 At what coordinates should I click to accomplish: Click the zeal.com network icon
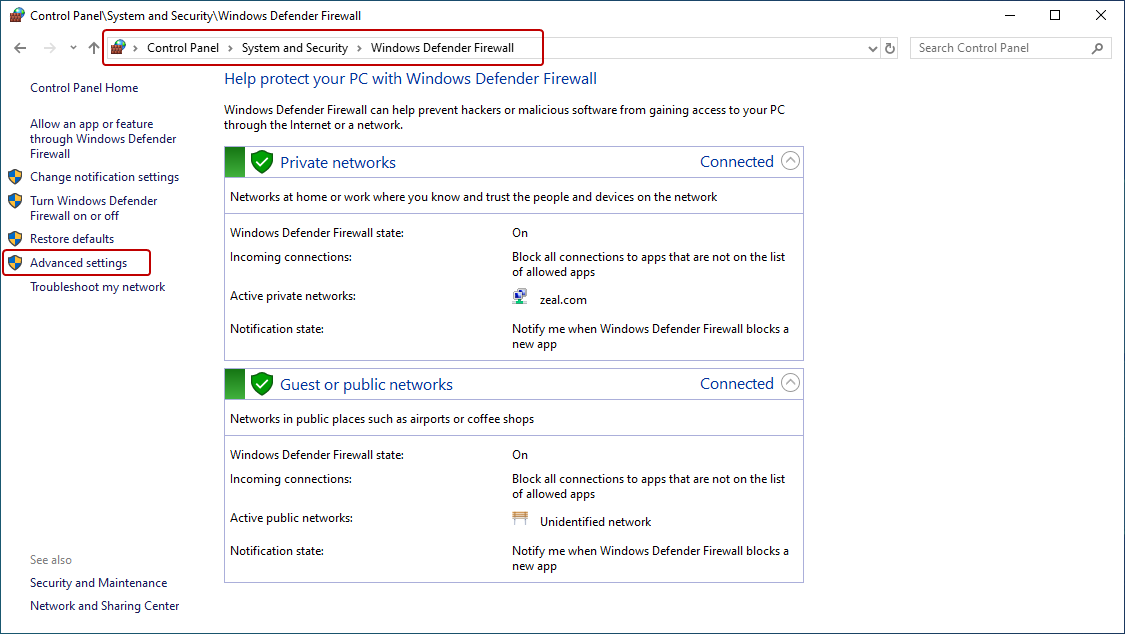pyautogui.click(x=520, y=297)
